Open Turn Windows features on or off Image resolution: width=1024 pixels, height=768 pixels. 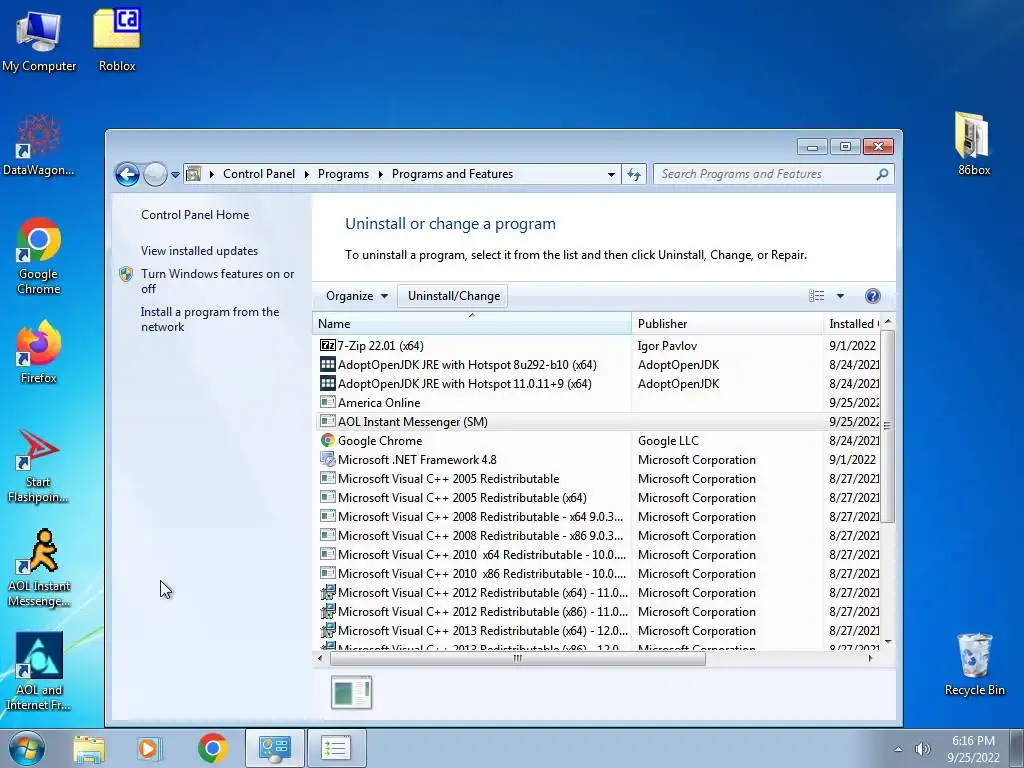click(x=217, y=281)
